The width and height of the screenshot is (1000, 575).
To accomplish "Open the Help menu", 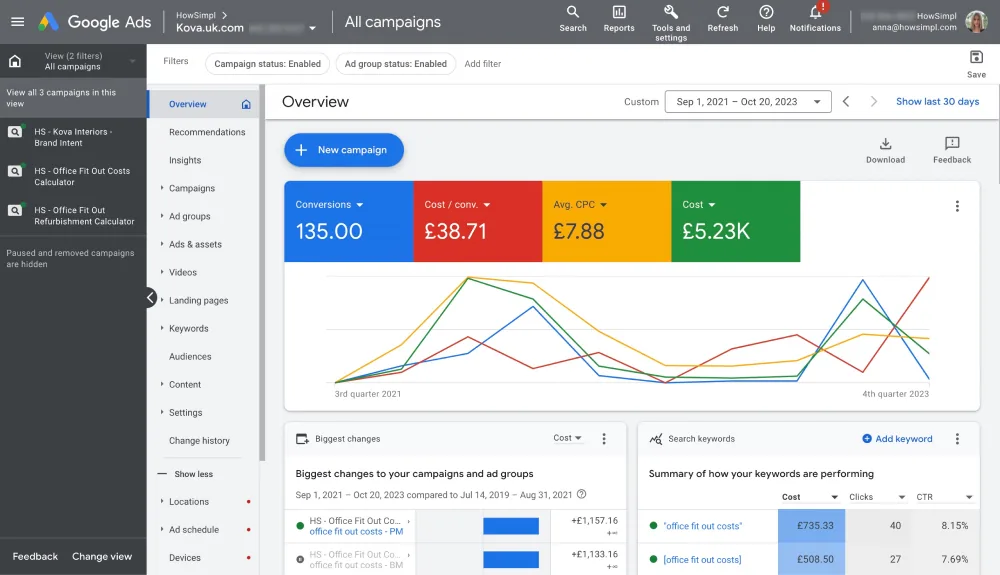I will click(x=766, y=19).
